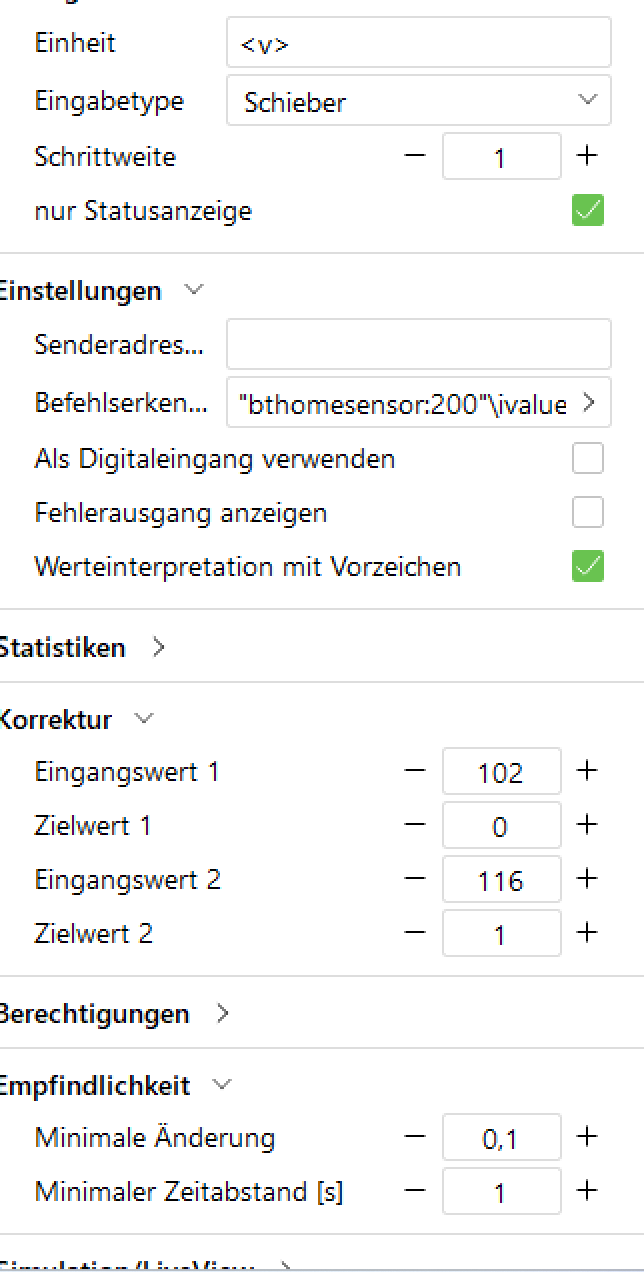Click the Senderadresse input field

[418, 345]
